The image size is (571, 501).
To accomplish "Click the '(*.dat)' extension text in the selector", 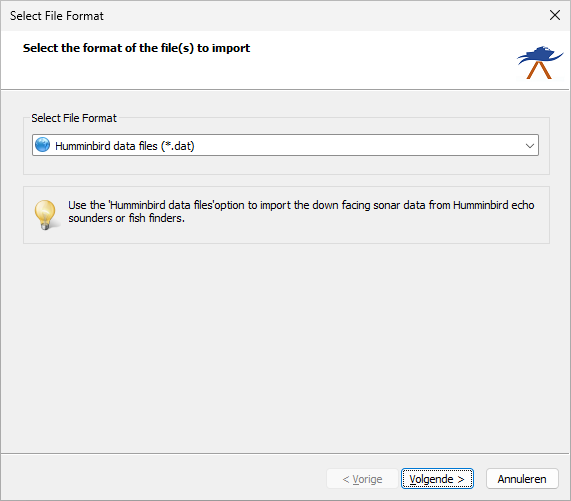I will coord(178,146).
